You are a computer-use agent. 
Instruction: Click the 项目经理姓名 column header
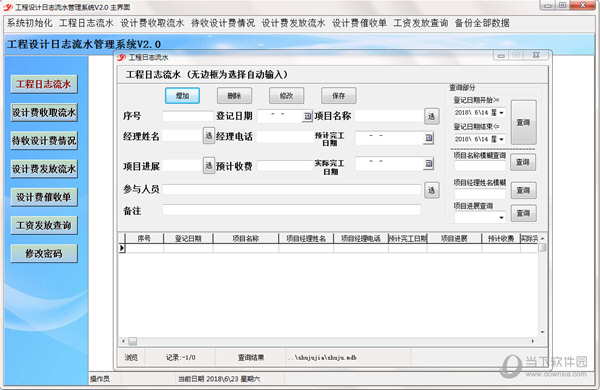pos(306,238)
